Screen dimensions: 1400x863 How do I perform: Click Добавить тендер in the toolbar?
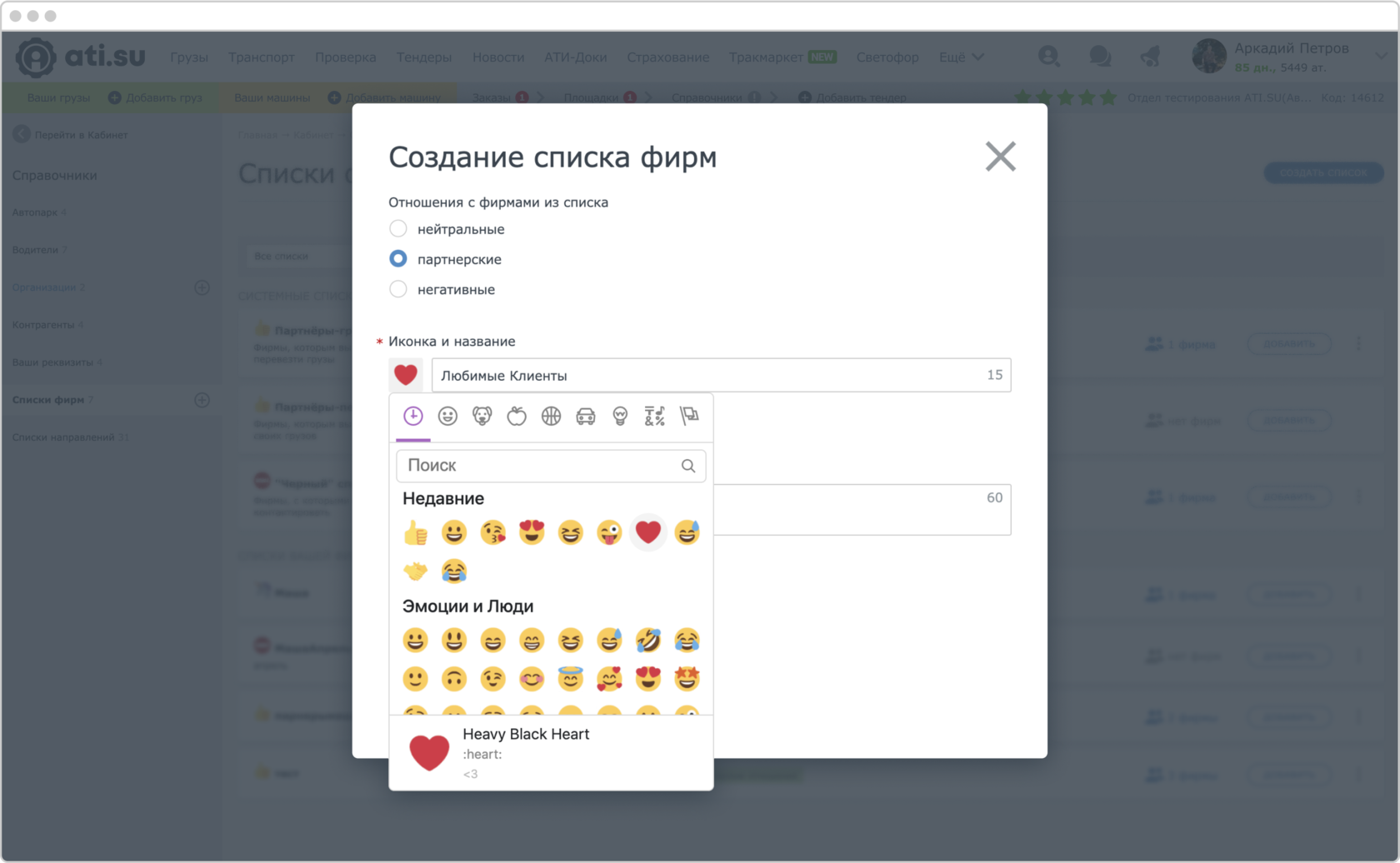click(852, 97)
